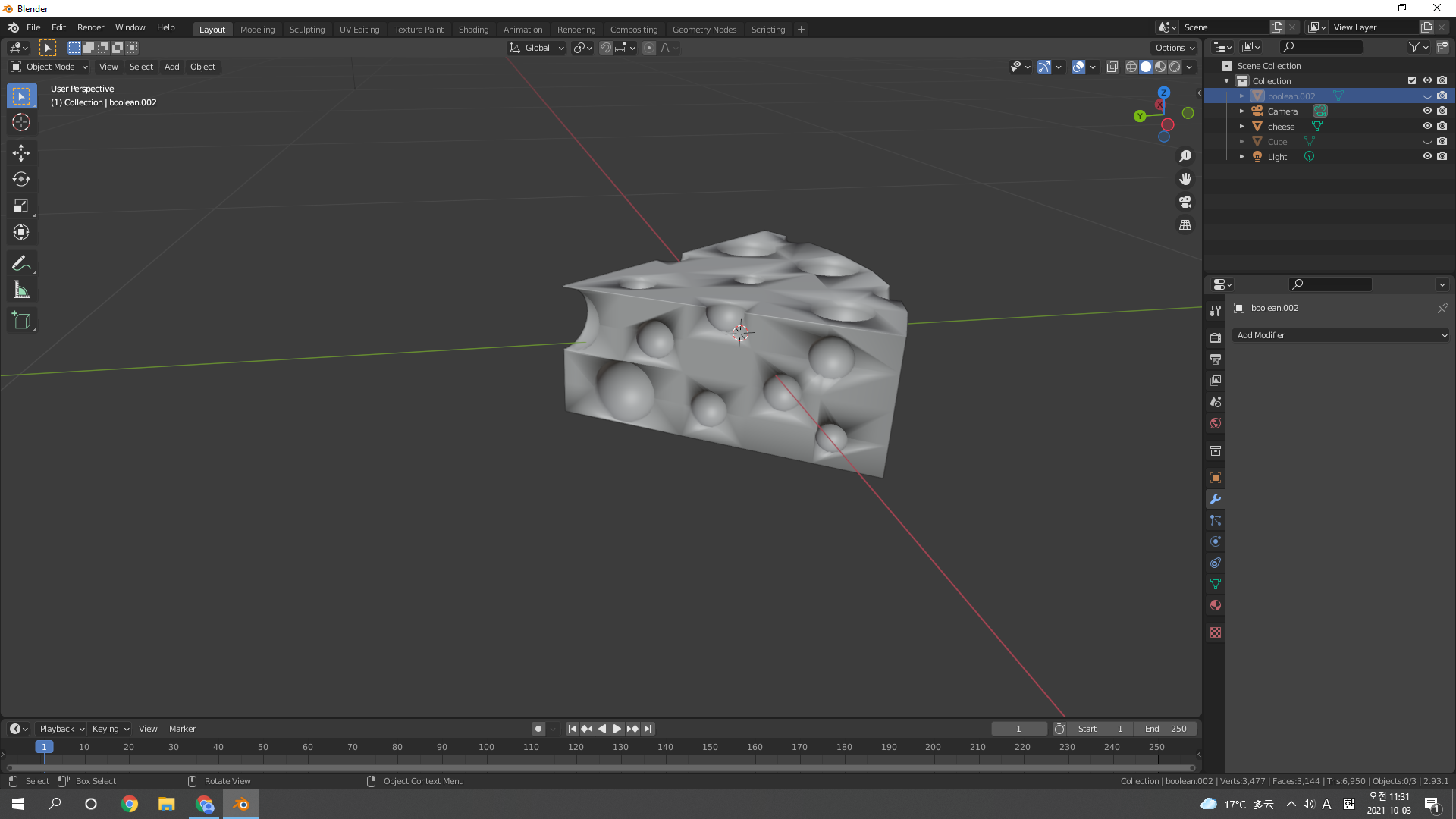Select the Measure tool
The height and width of the screenshot is (819, 1456).
(21, 290)
